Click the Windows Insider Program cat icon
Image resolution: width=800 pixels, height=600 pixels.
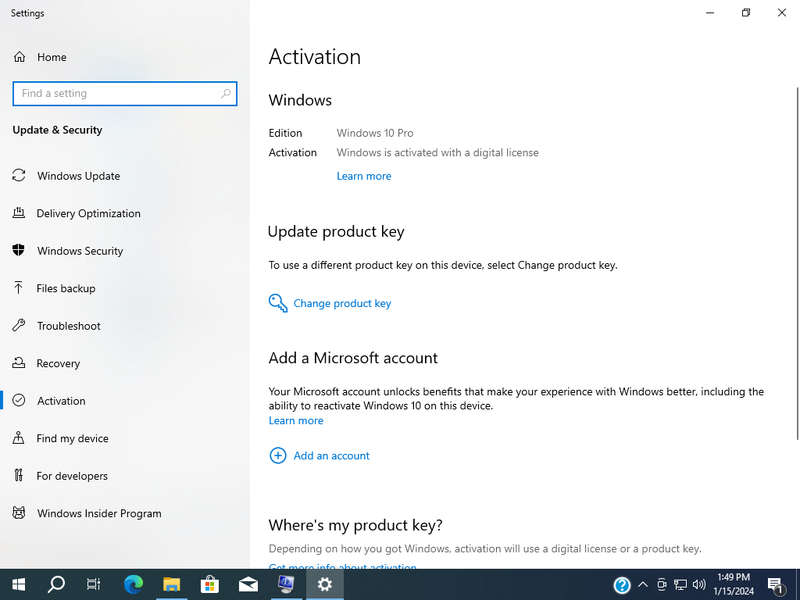click(x=19, y=513)
